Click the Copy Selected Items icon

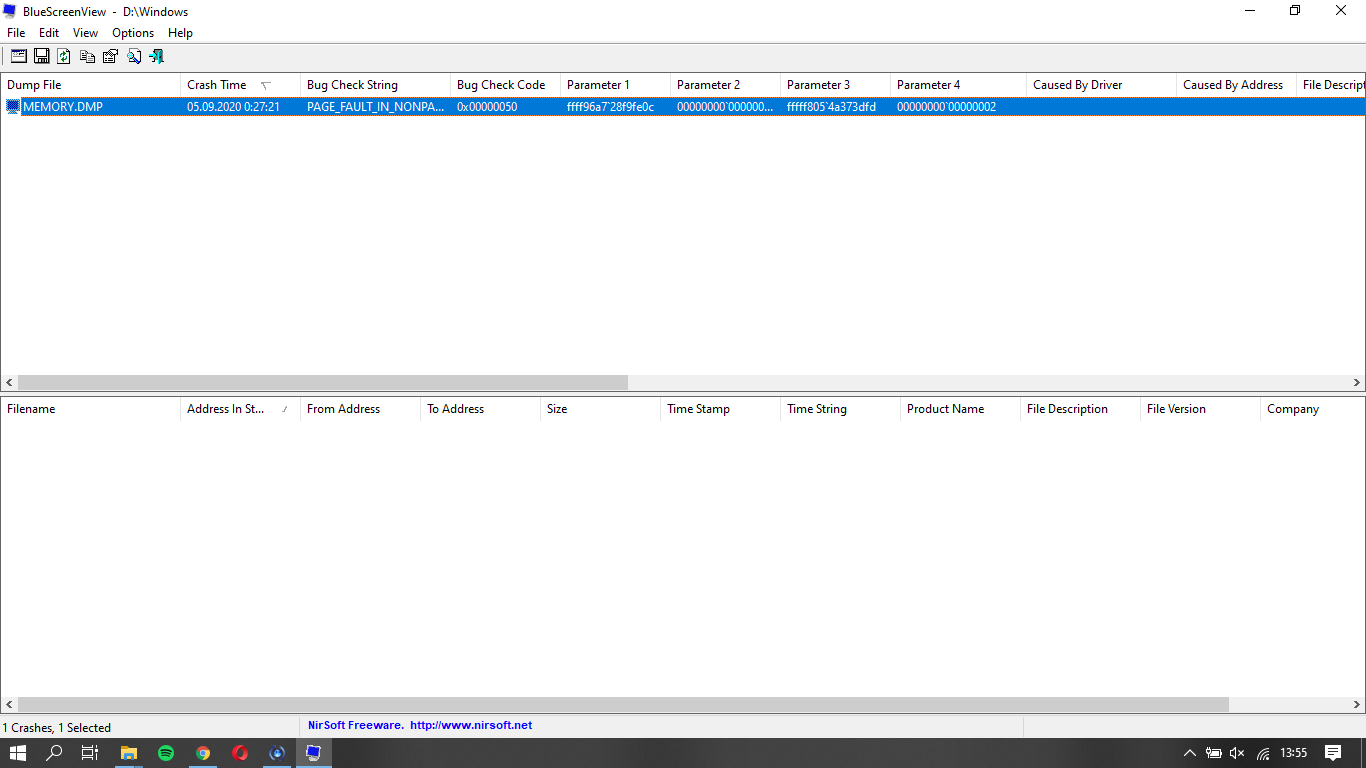pos(88,56)
